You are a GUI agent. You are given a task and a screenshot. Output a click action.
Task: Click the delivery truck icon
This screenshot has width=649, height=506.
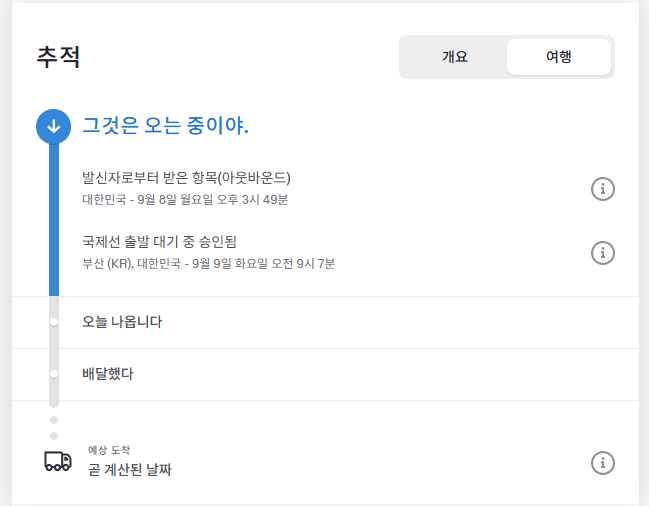[58, 461]
